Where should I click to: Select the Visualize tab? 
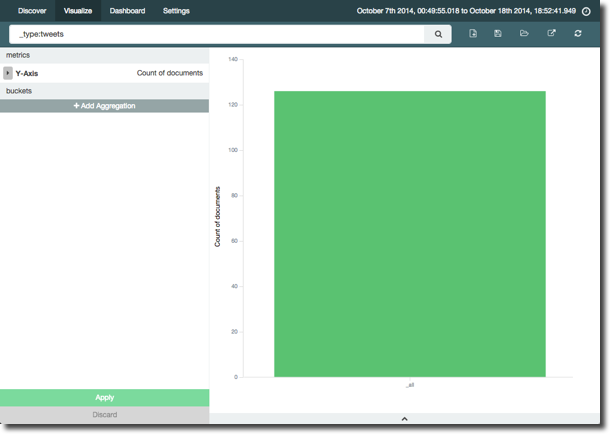point(78,11)
